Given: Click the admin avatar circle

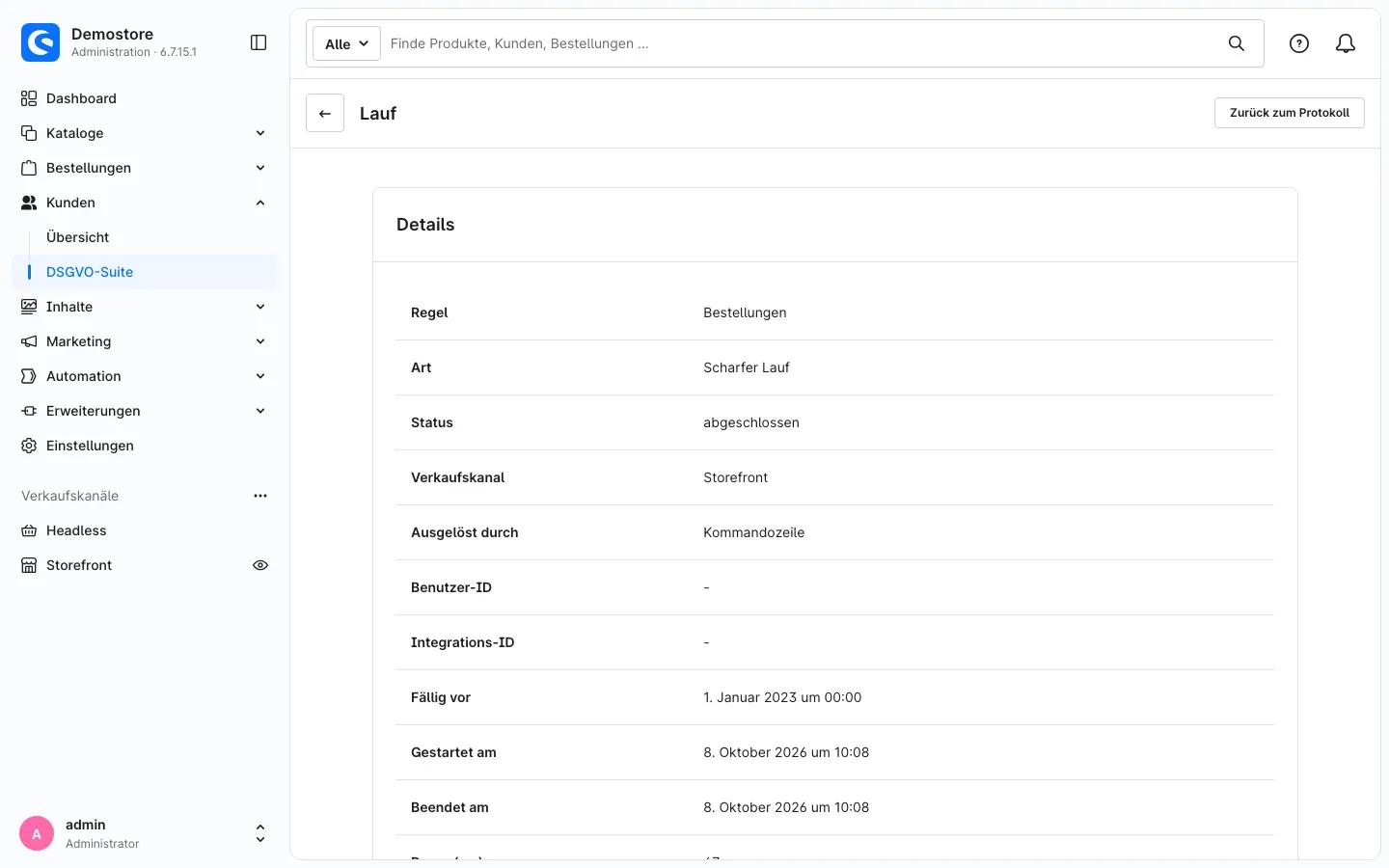Looking at the screenshot, I should pos(37,834).
